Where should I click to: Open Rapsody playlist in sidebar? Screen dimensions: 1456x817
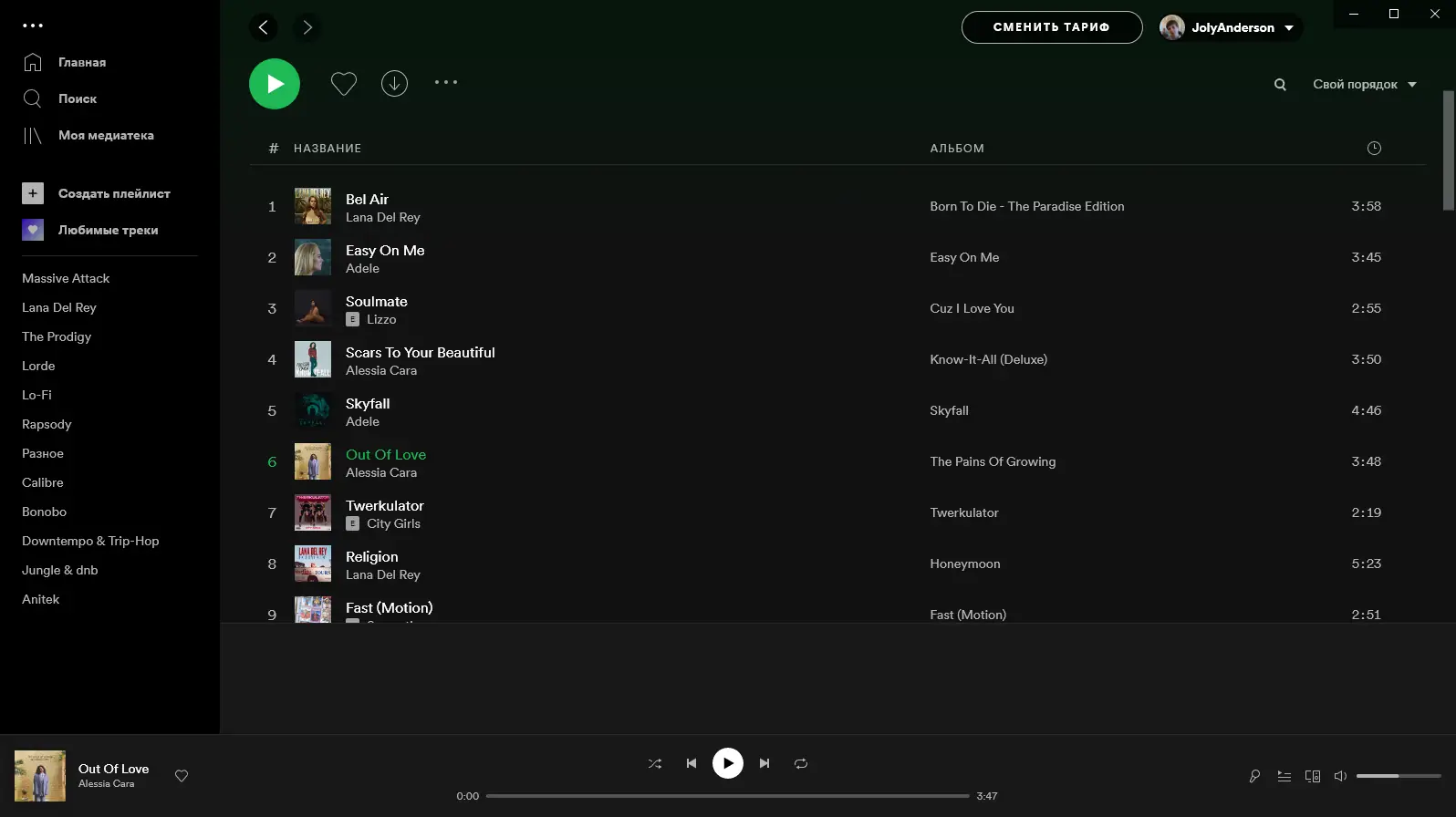click(47, 424)
